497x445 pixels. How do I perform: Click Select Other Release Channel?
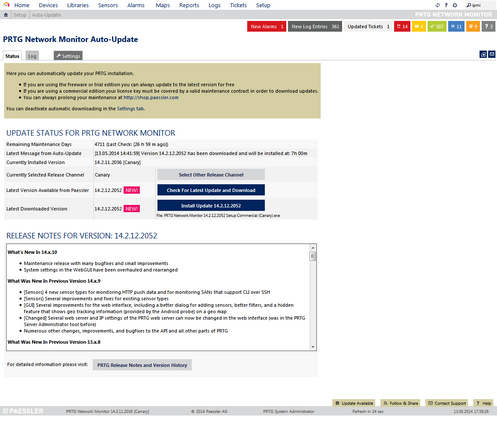[211, 175]
